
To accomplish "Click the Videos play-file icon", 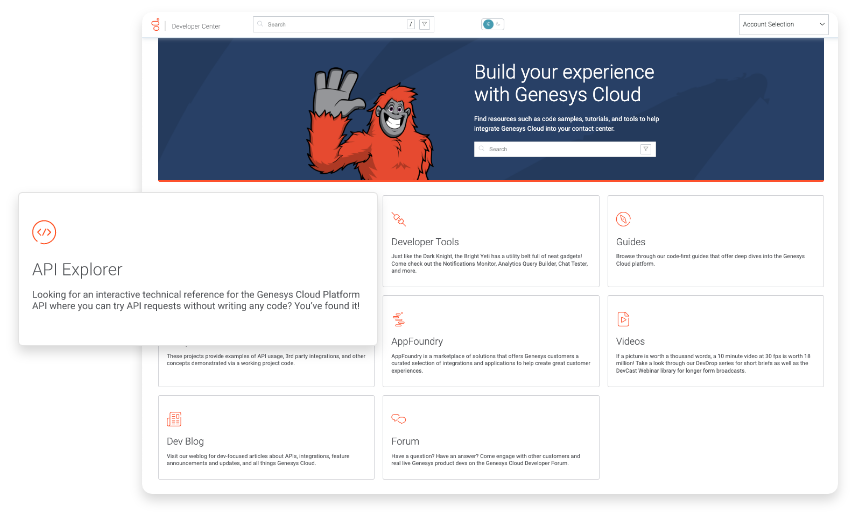I will (623, 319).
